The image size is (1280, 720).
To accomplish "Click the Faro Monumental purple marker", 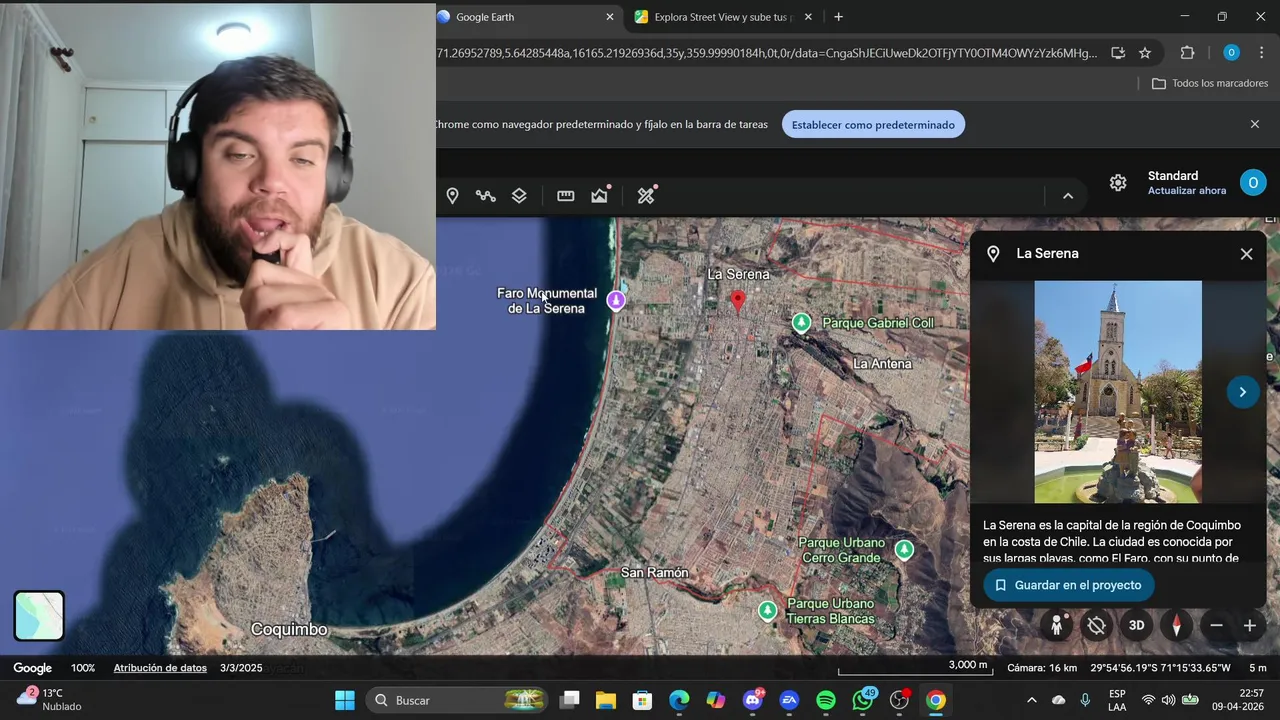I will click(x=616, y=300).
